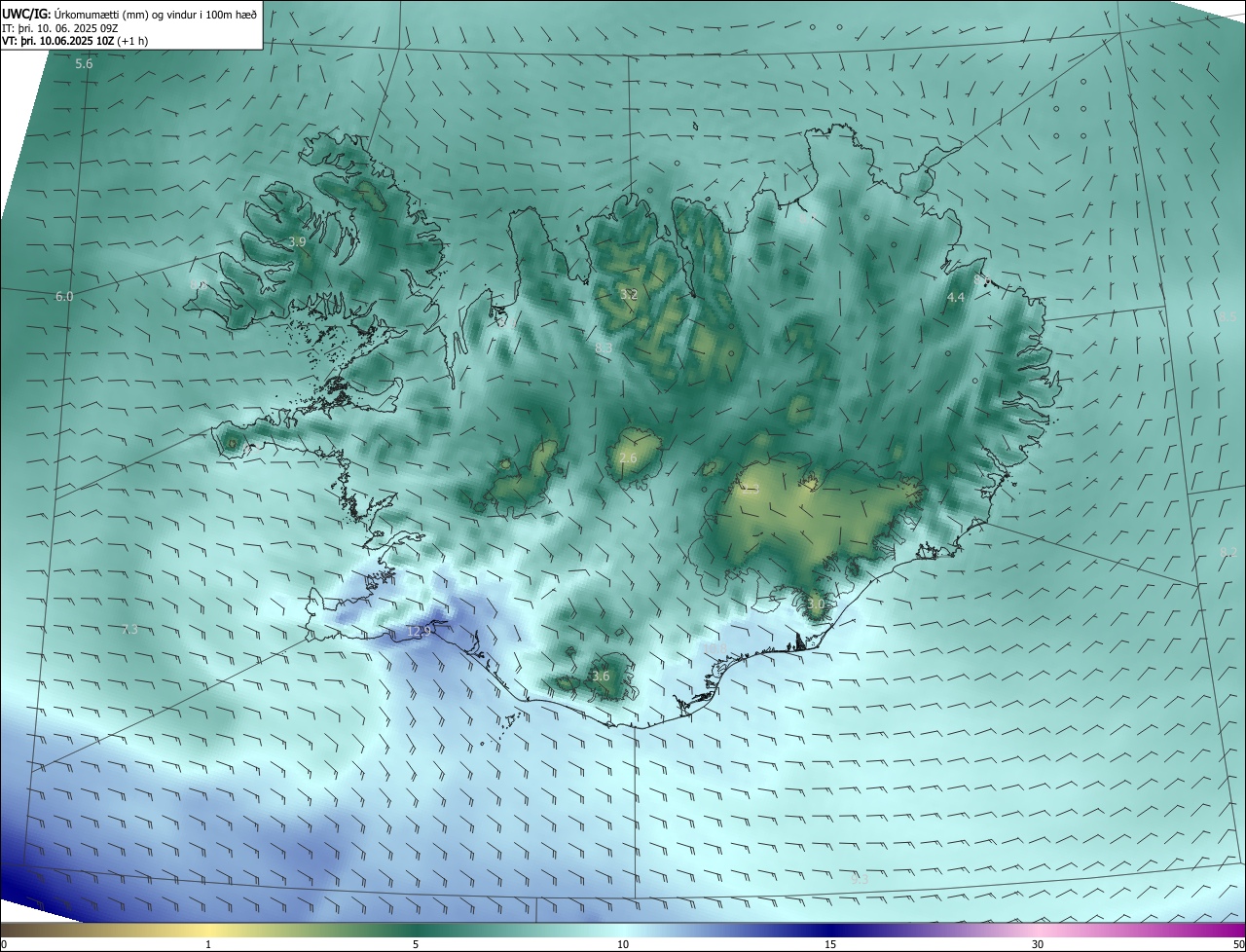
Task: Click the 7.3 value label over the sea
Action: tap(129, 629)
